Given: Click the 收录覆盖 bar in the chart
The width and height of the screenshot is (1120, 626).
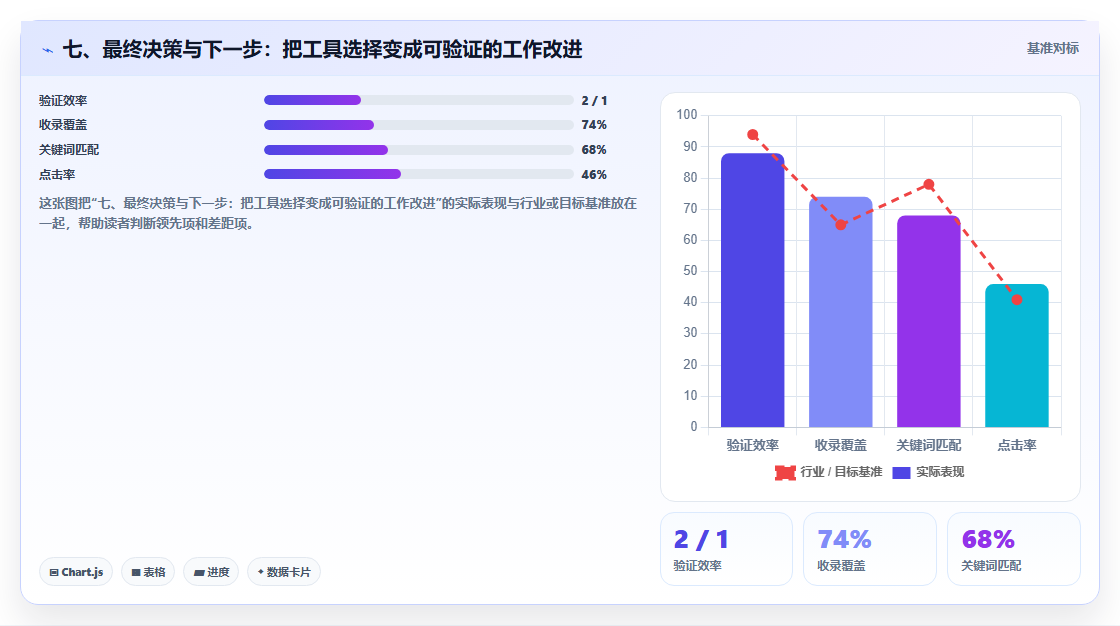Looking at the screenshot, I should [841, 312].
